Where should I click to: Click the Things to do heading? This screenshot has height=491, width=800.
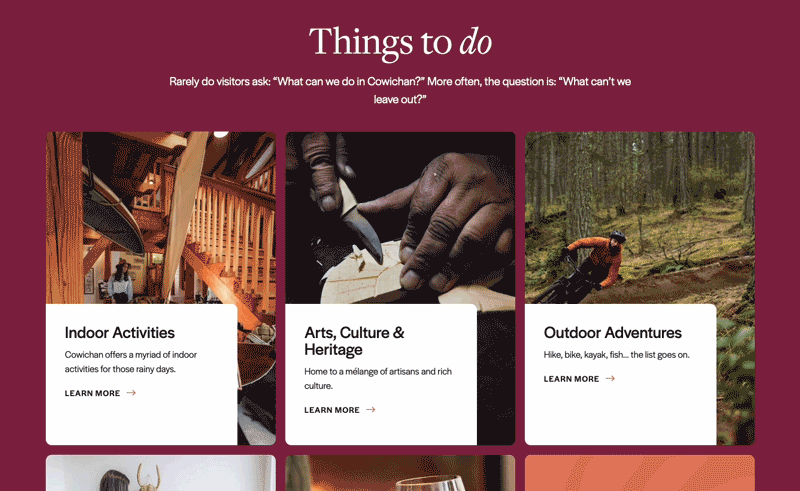click(400, 42)
